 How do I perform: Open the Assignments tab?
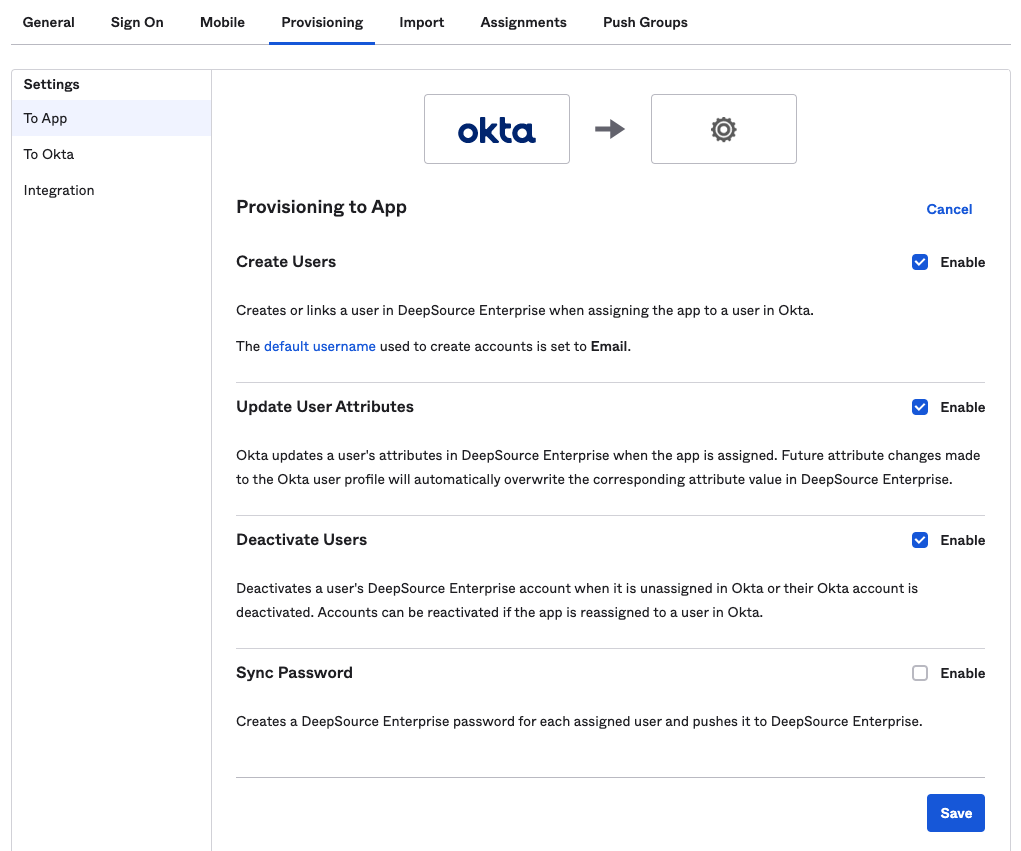(x=524, y=22)
